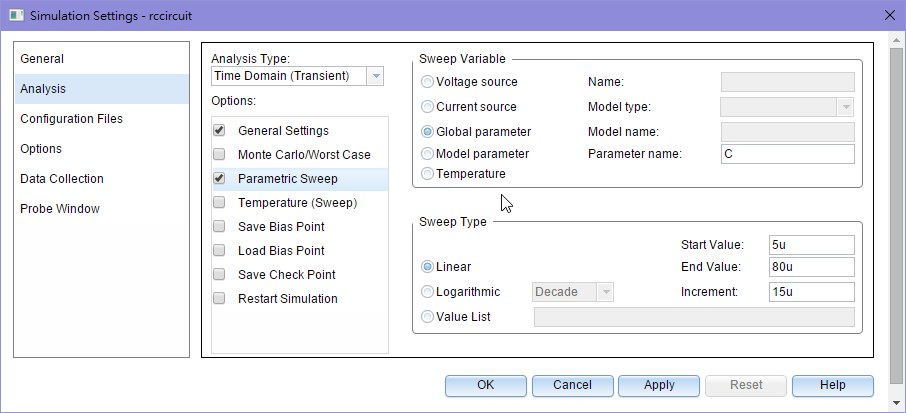Click the OK button
Image resolution: width=906 pixels, height=413 pixels.
pos(485,385)
